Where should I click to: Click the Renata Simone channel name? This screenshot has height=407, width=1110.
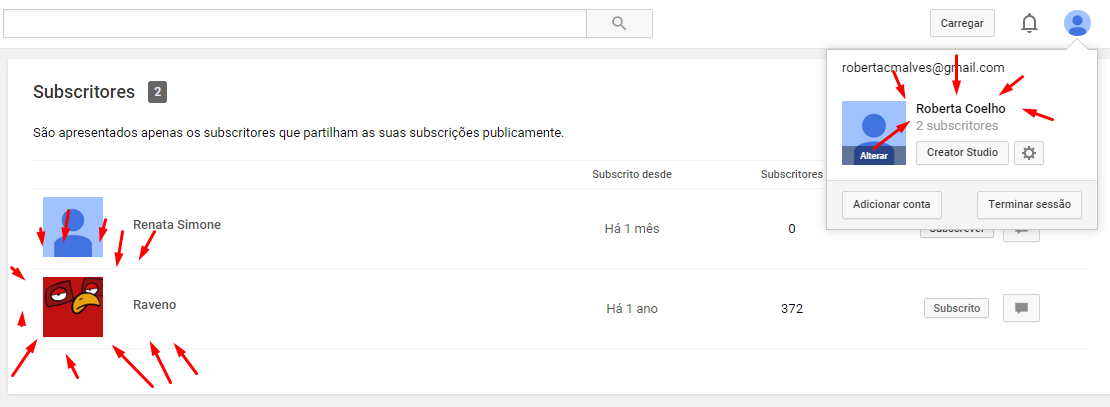pos(177,225)
